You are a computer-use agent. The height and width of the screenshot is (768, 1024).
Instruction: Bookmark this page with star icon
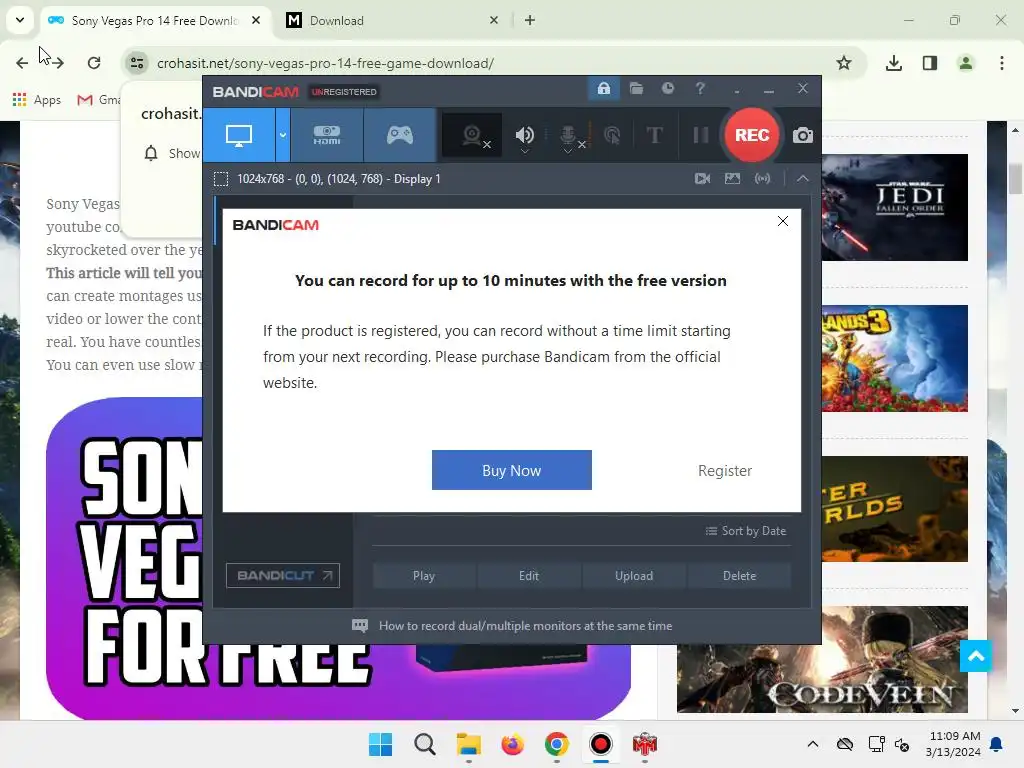844,63
